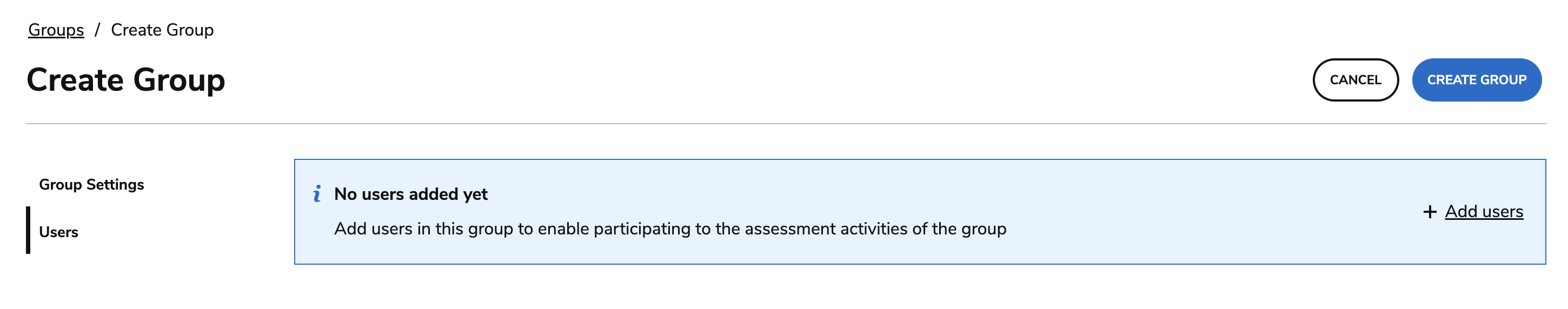Click the word 'yet' in the banner title

(475, 194)
